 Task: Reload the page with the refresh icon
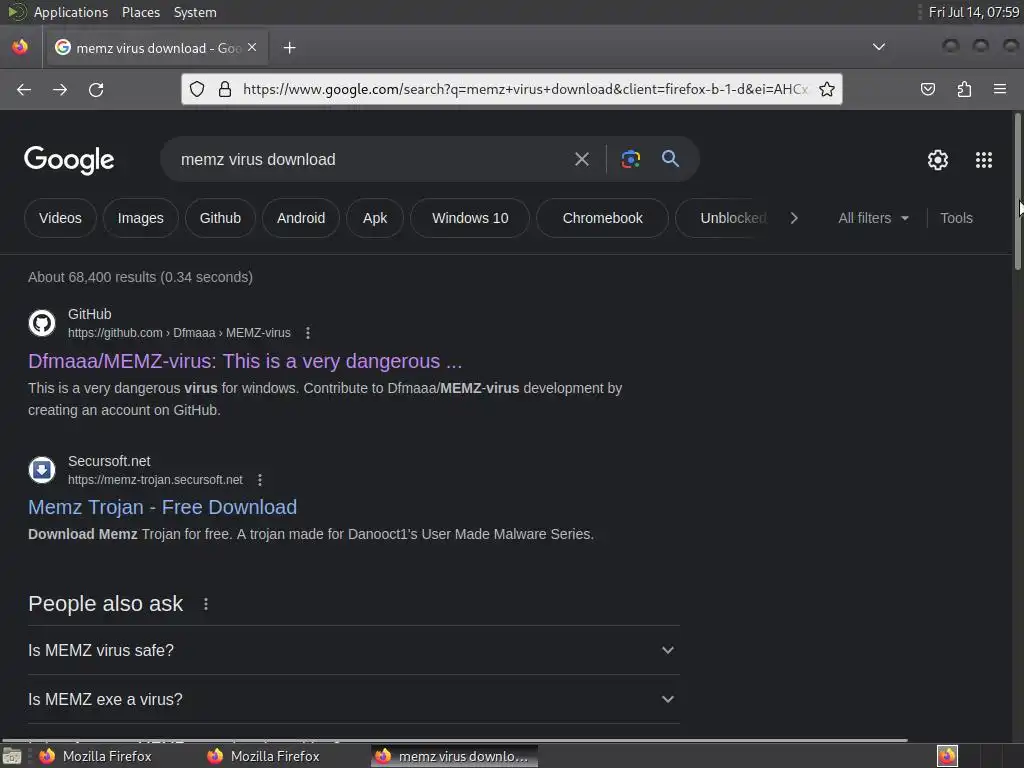(x=96, y=89)
